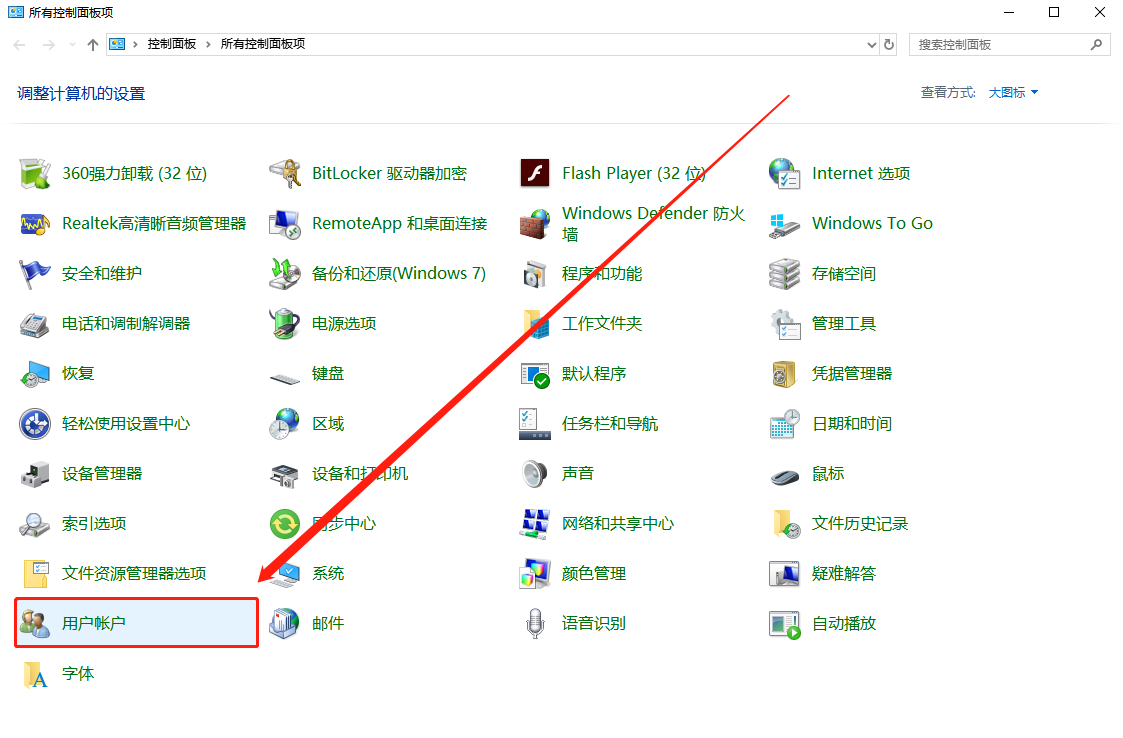The width and height of the screenshot is (1123, 738).
Task: Open the 任务栏和导航 icon
Action: pos(534,424)
